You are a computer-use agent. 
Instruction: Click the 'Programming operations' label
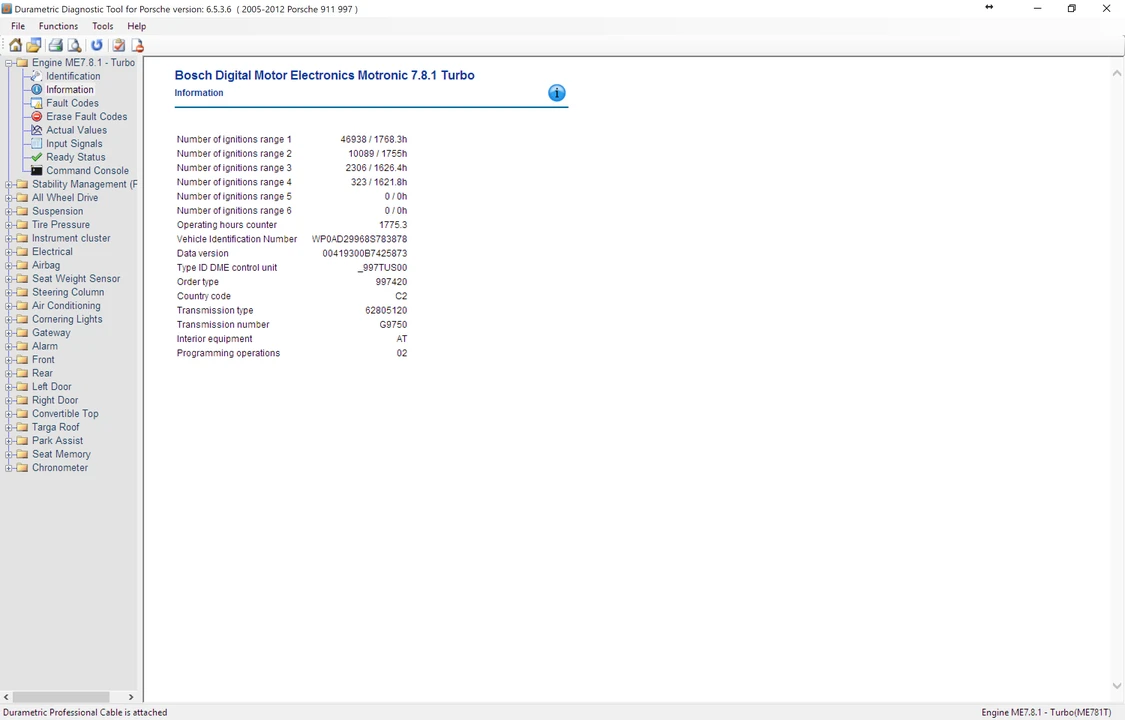228,353
